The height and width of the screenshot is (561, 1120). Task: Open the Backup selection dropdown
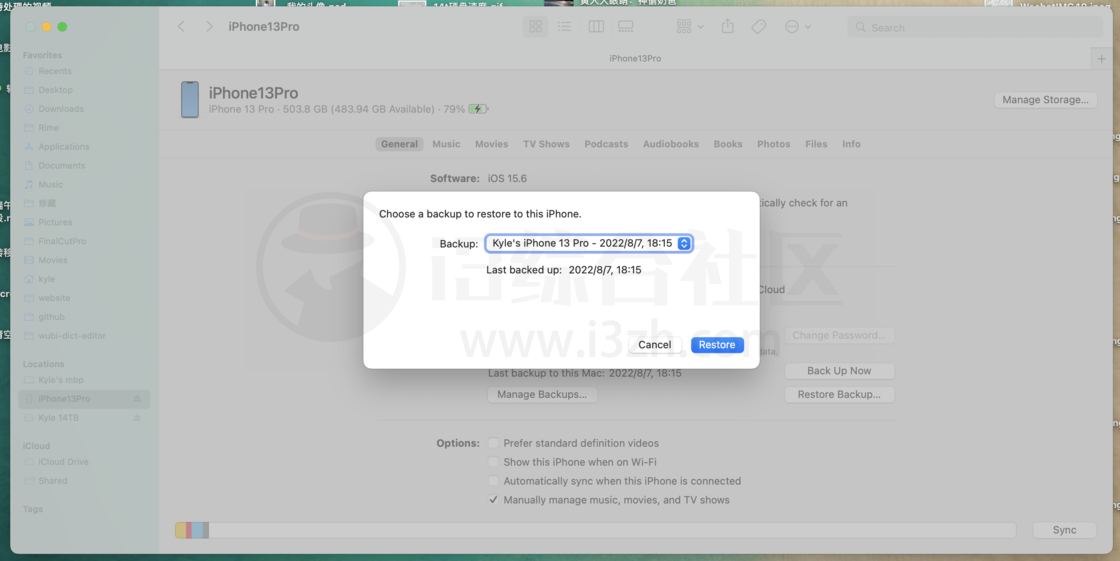pos(589,243)
